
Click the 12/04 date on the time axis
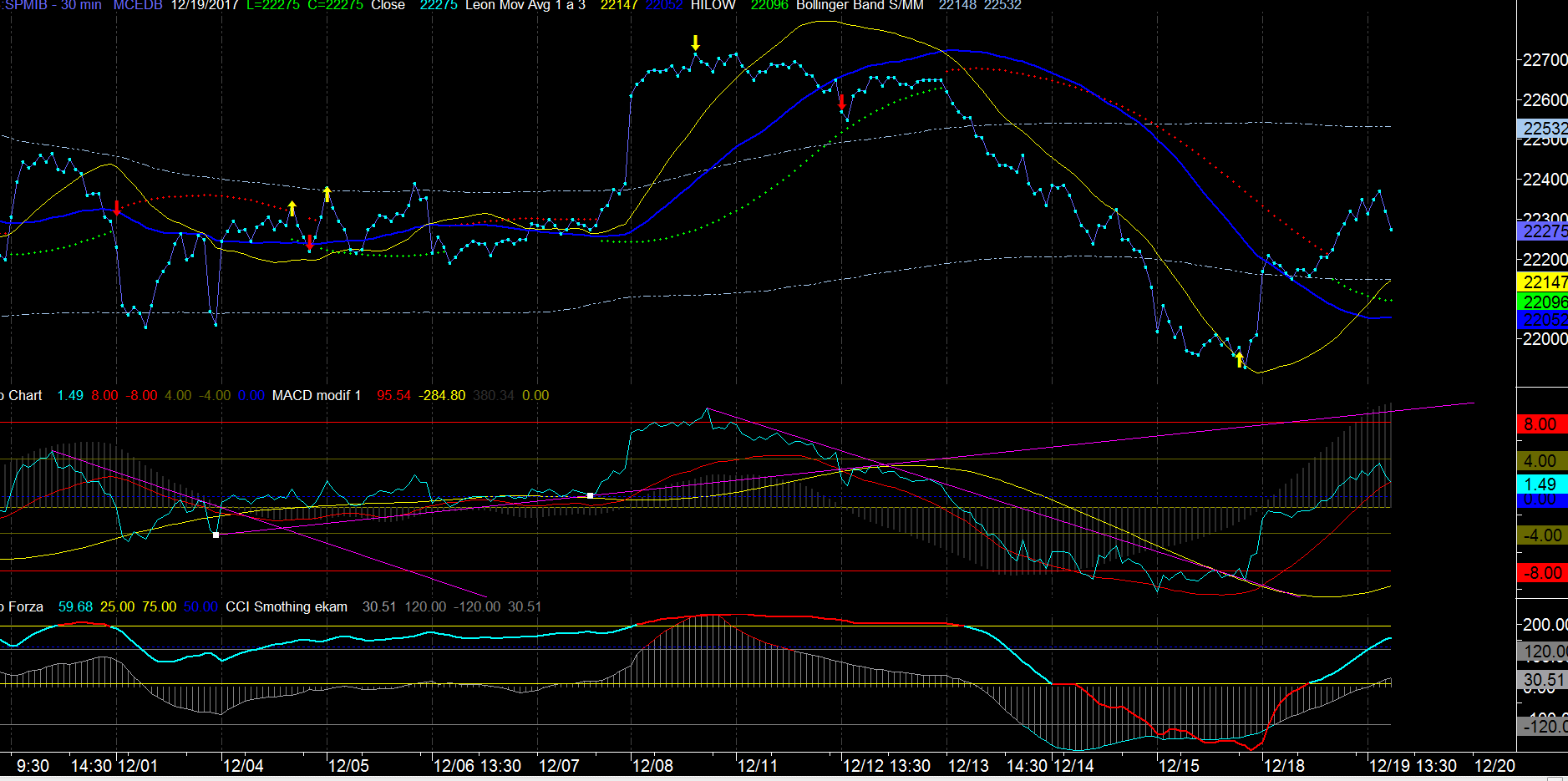point(243,766)
